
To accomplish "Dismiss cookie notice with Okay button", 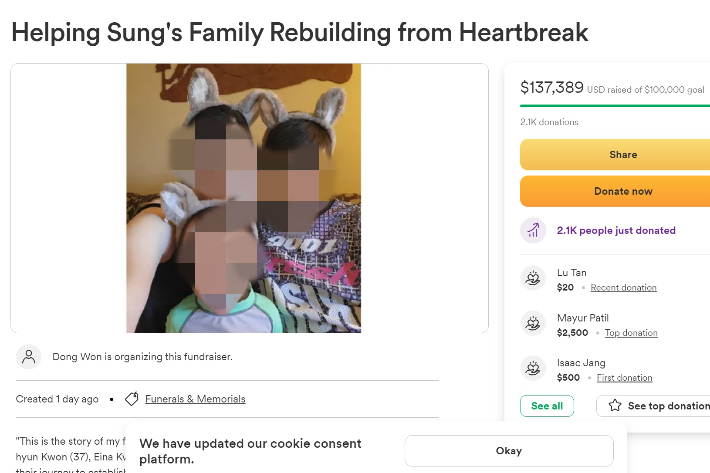I will (x=508, y=451).
